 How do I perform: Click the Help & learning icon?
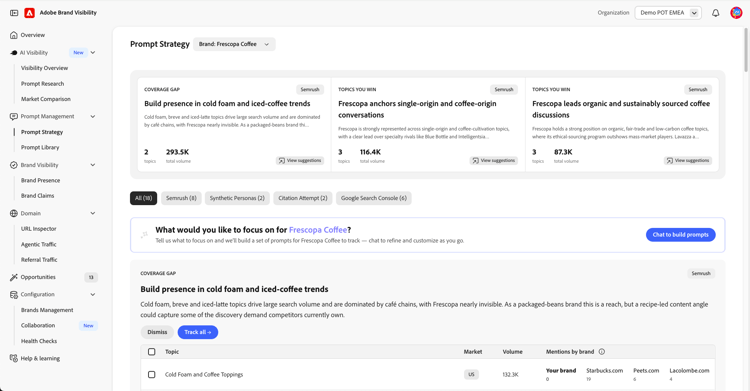[x=14, y=358]
